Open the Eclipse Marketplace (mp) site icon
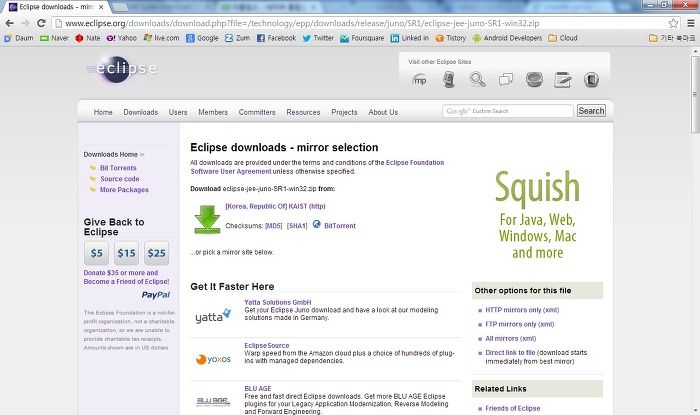This screenshot has height=415, width=700. pos(420,80)
